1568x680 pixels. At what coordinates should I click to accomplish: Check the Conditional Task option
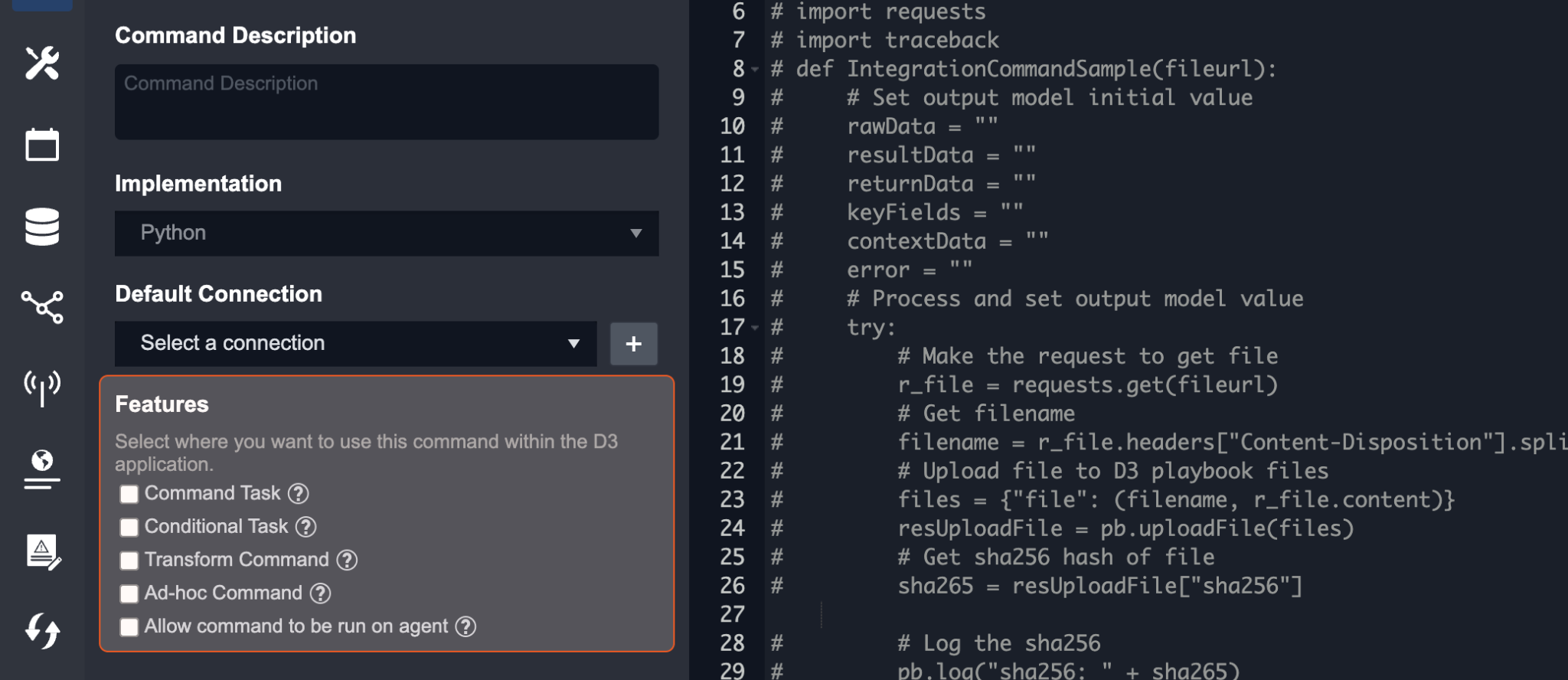(129, 528)
